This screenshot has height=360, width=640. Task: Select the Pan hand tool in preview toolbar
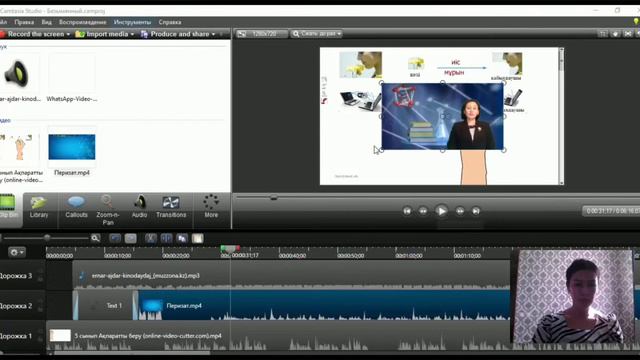click(x=616, y=34)
